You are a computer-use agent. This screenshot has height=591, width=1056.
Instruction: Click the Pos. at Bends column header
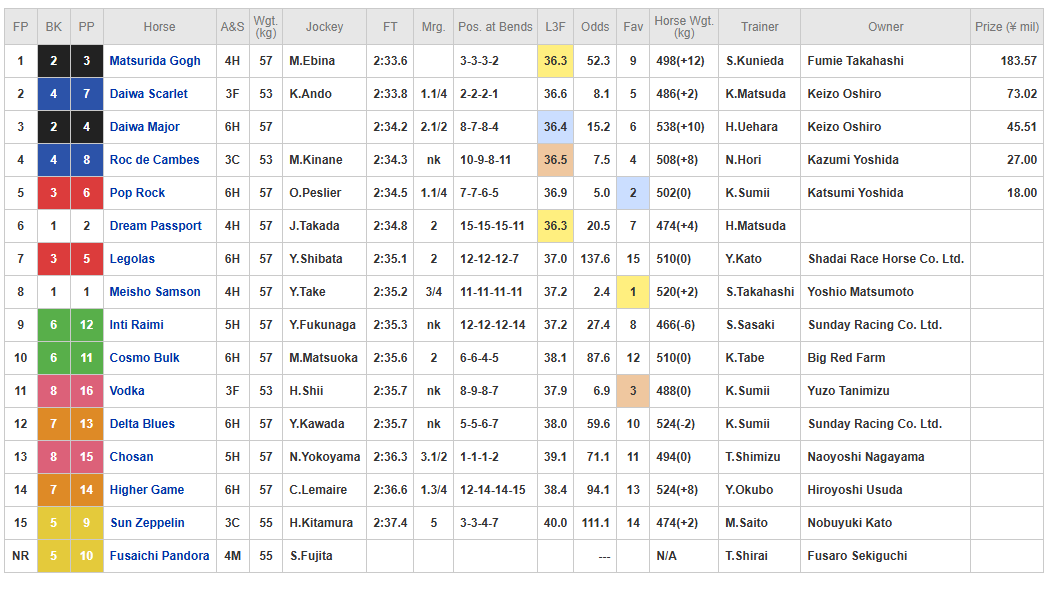coord(495,27)
